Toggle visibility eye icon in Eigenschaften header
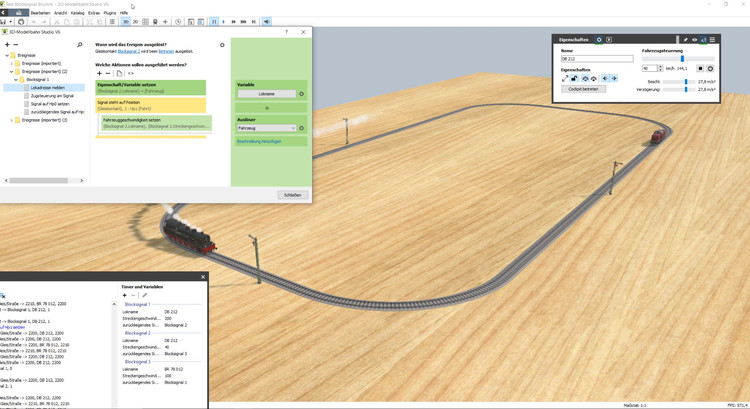The width and height of the screenshot is (750, 409). [x=694, y=40]
